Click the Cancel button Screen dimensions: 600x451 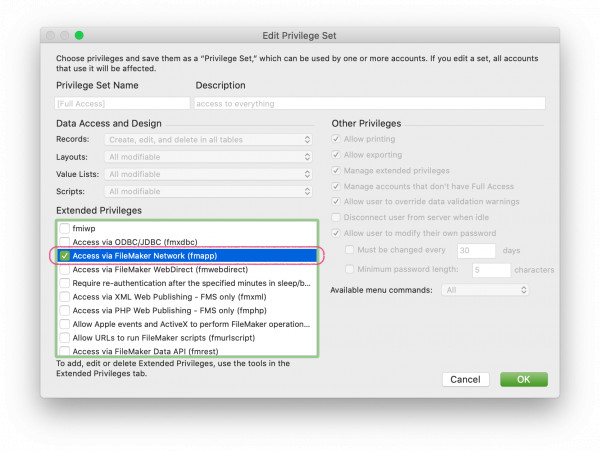coord(466,379)
